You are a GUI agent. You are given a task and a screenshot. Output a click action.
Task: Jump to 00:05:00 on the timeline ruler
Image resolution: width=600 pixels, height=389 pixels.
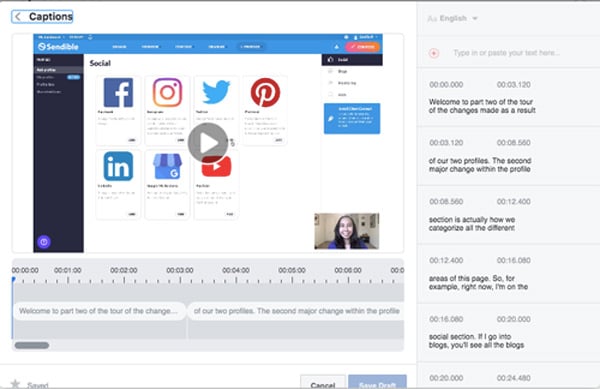[x=292, y=270]
